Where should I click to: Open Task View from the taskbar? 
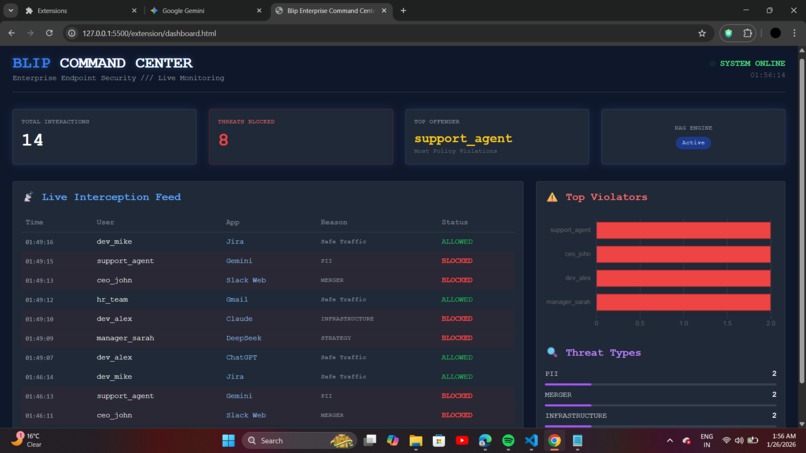tap(370, 441)
